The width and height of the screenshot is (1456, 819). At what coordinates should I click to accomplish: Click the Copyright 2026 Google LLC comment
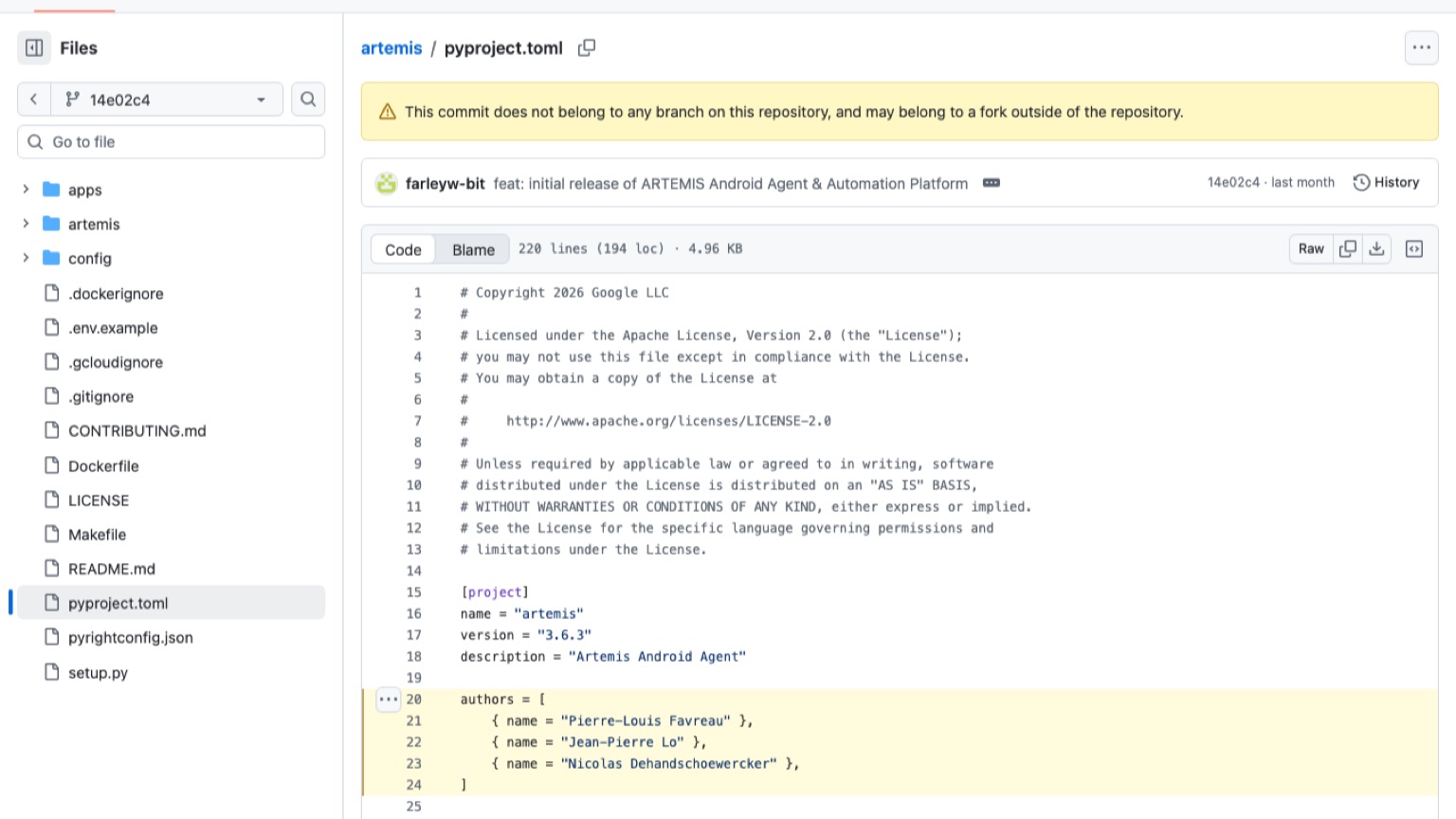[x=565, y=293]
